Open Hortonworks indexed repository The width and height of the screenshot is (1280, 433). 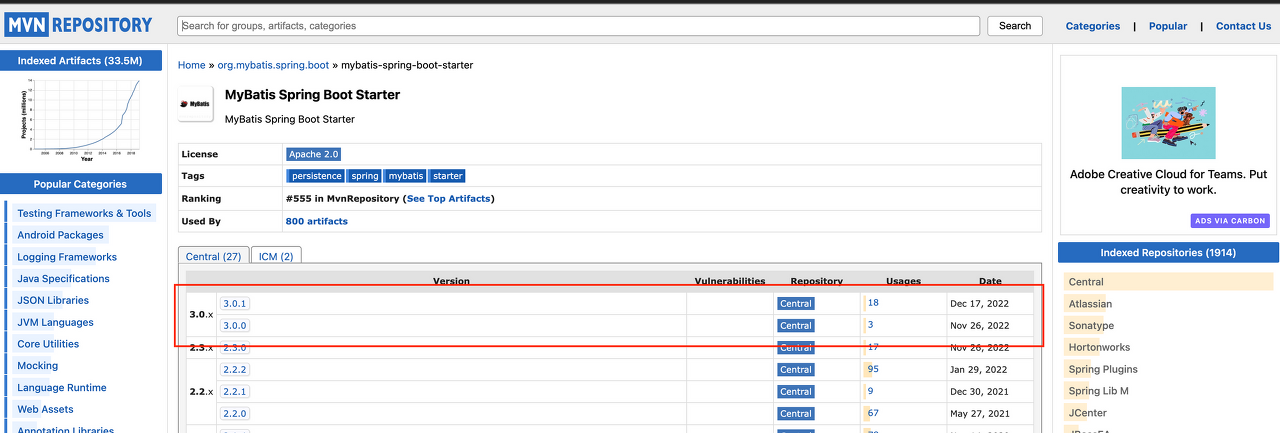pos(1099,347)
